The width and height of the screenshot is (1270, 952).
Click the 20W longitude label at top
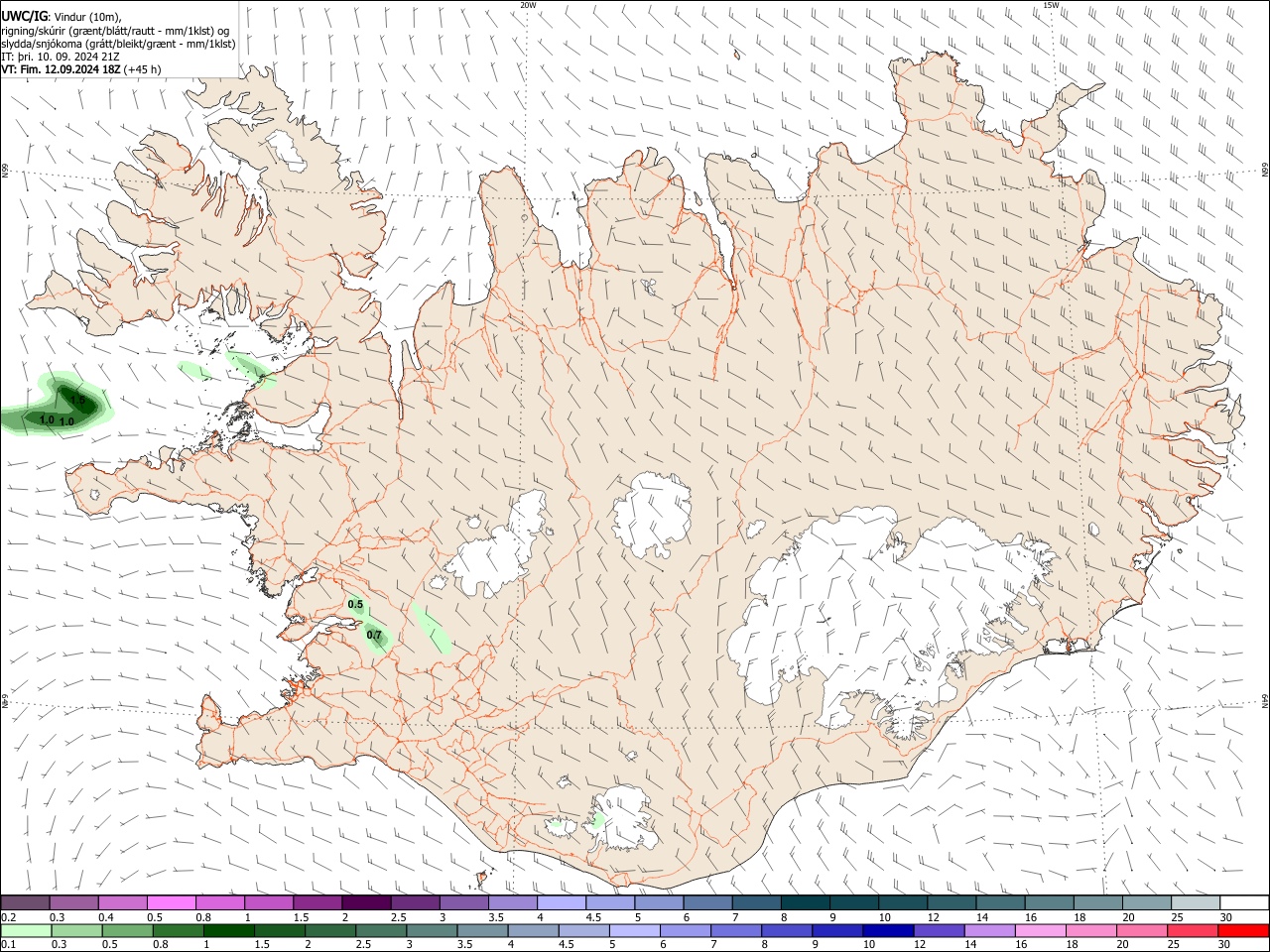pyautogui.click(x=528, y=5)
